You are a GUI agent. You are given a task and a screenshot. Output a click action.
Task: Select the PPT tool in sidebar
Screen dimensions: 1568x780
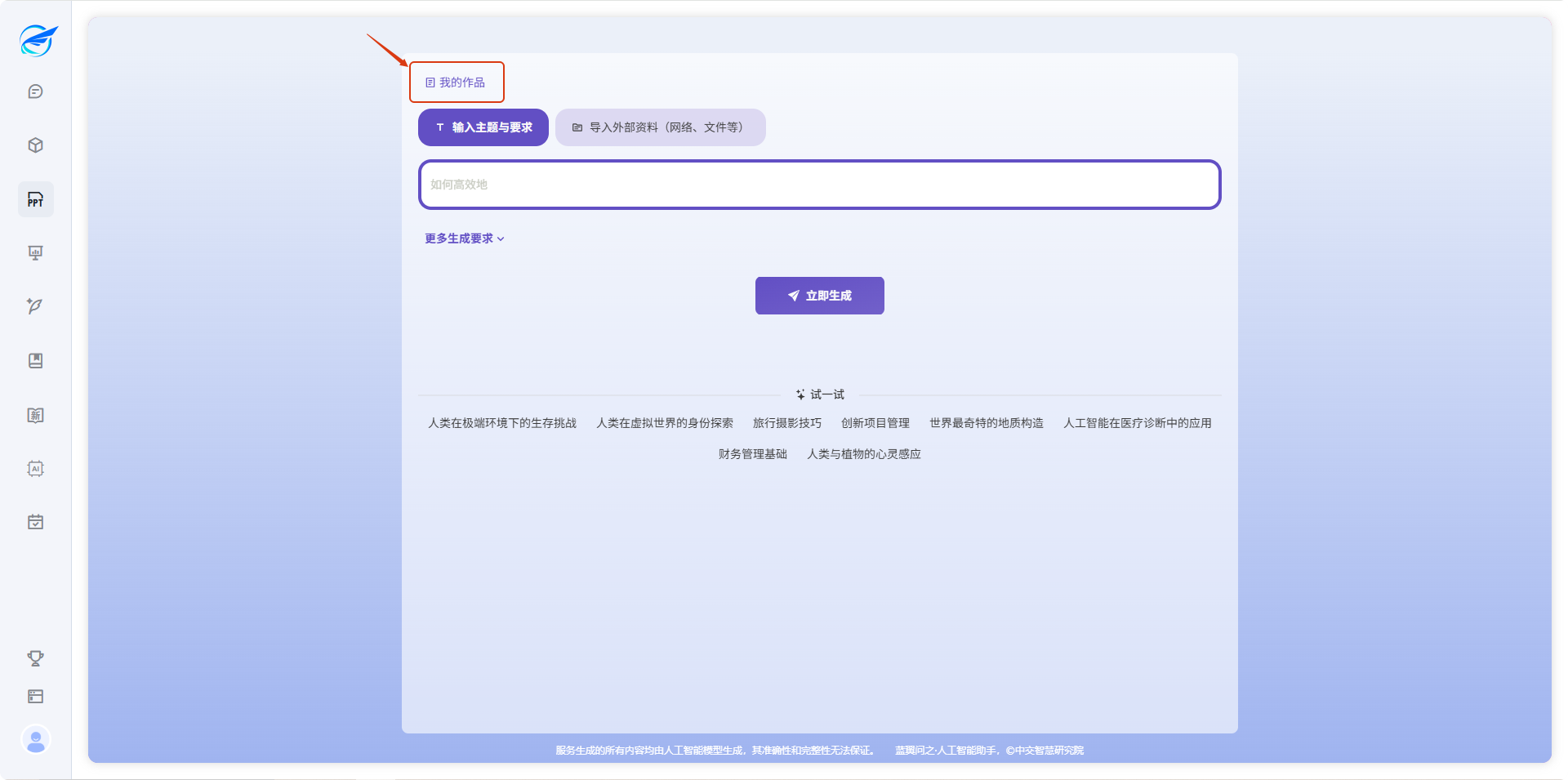(35, 199)
